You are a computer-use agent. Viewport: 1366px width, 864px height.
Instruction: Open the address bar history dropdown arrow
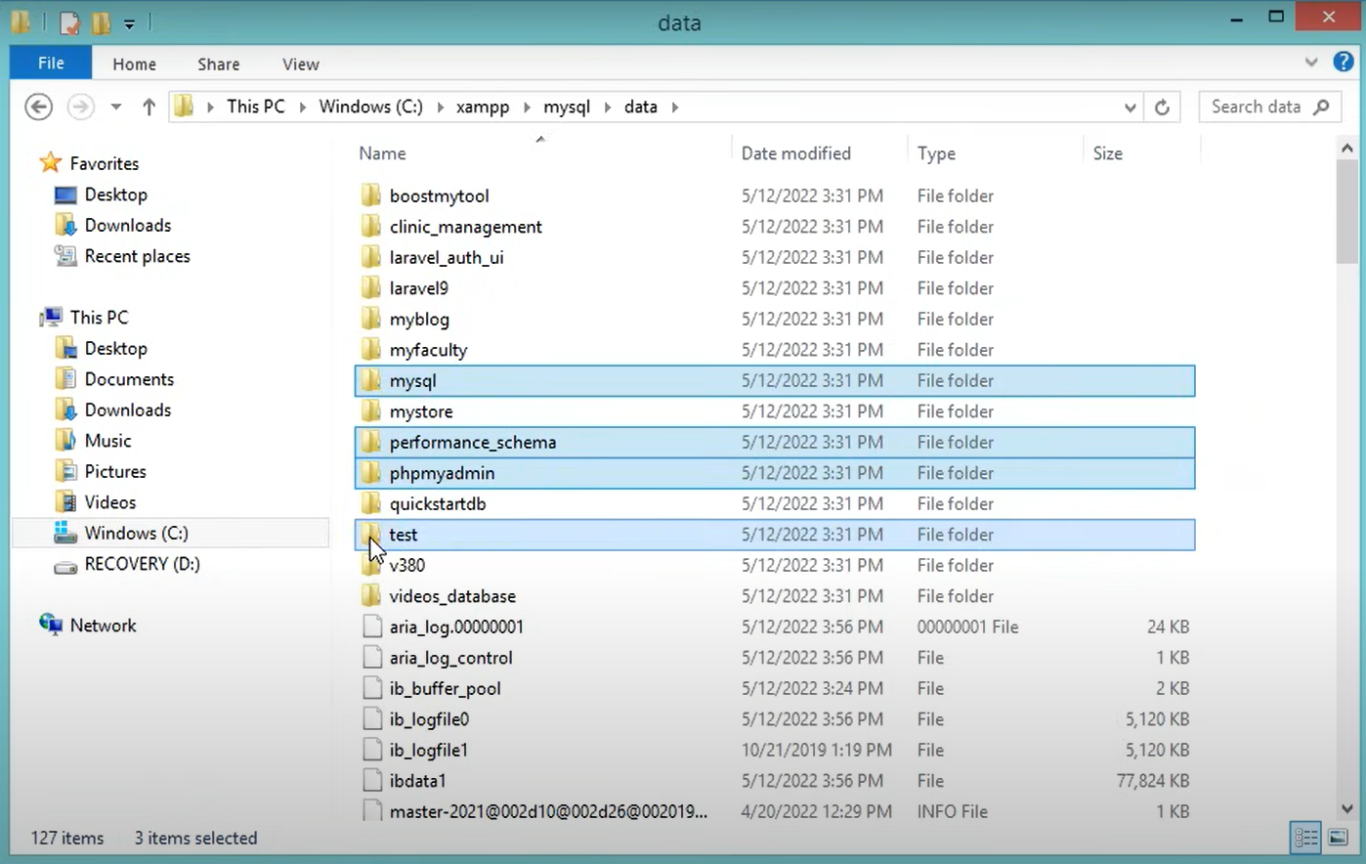(1130, 106)
